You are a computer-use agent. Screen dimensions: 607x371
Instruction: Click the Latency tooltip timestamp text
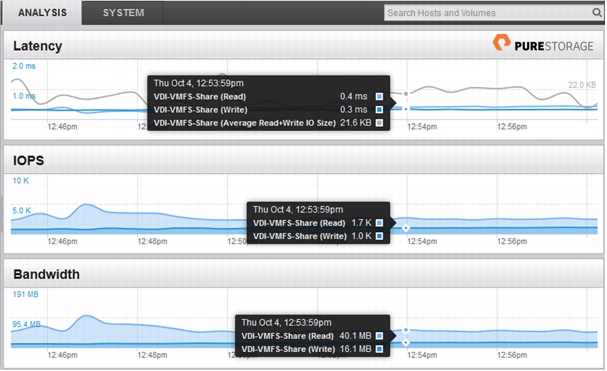[x=199, y=83]
